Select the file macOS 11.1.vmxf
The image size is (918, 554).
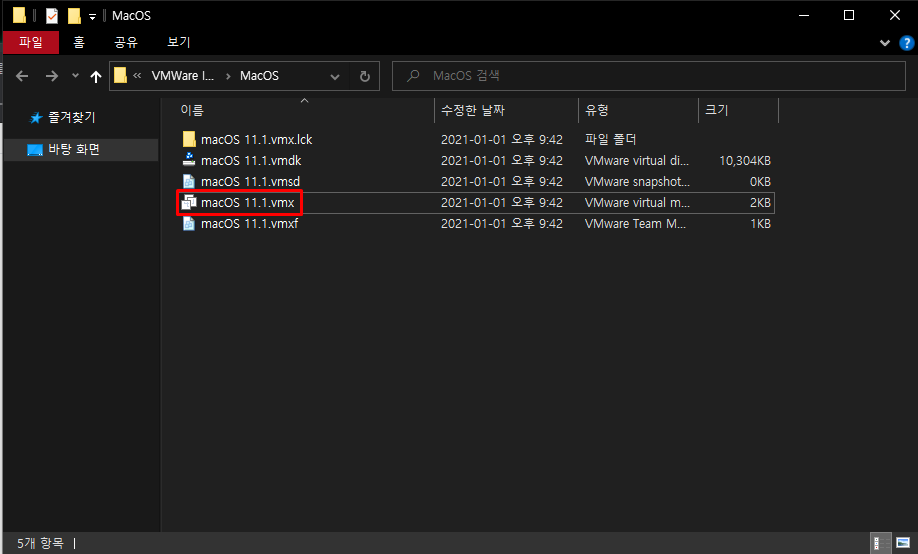coord(249,224)
